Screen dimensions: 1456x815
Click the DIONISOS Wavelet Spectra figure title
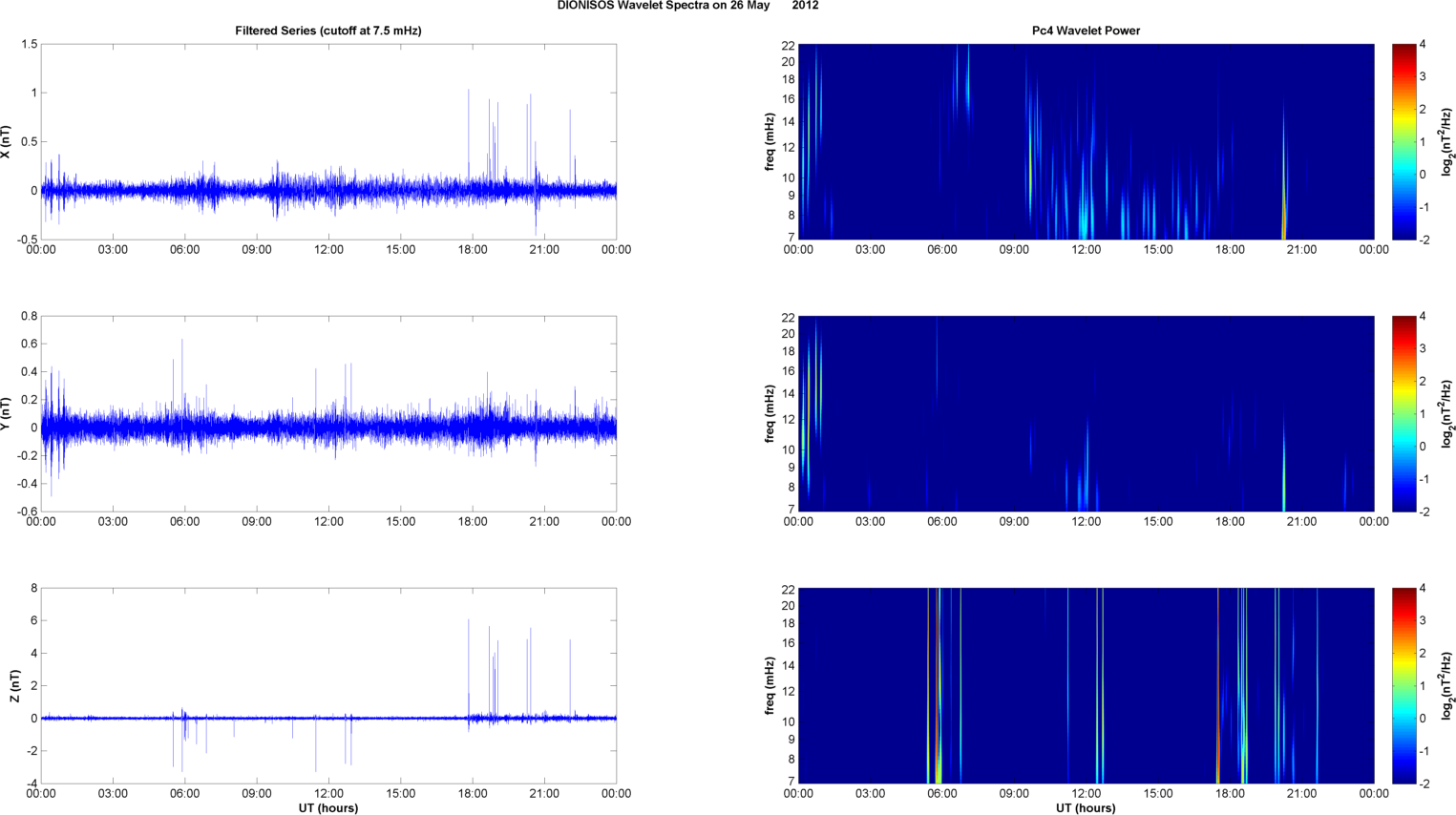(x=687, y=6)
